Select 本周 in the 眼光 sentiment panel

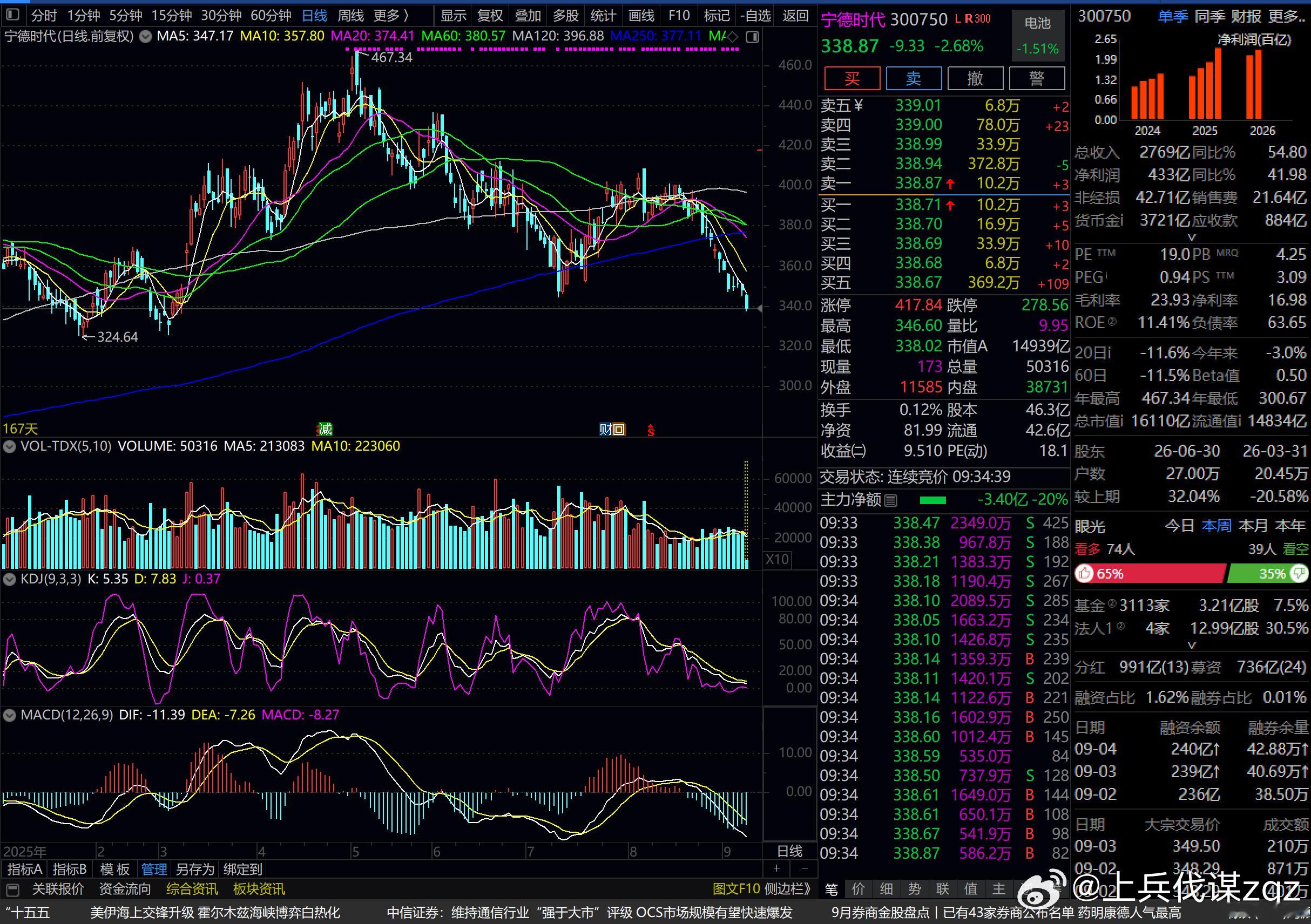(1216, 526)
